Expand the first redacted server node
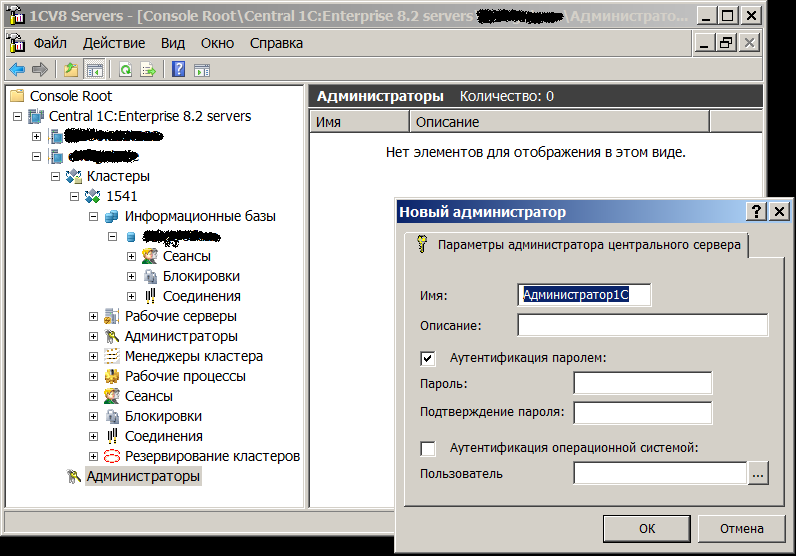This screenshot has width=796, height=556. pyautogui.click(x=36, y=136)
